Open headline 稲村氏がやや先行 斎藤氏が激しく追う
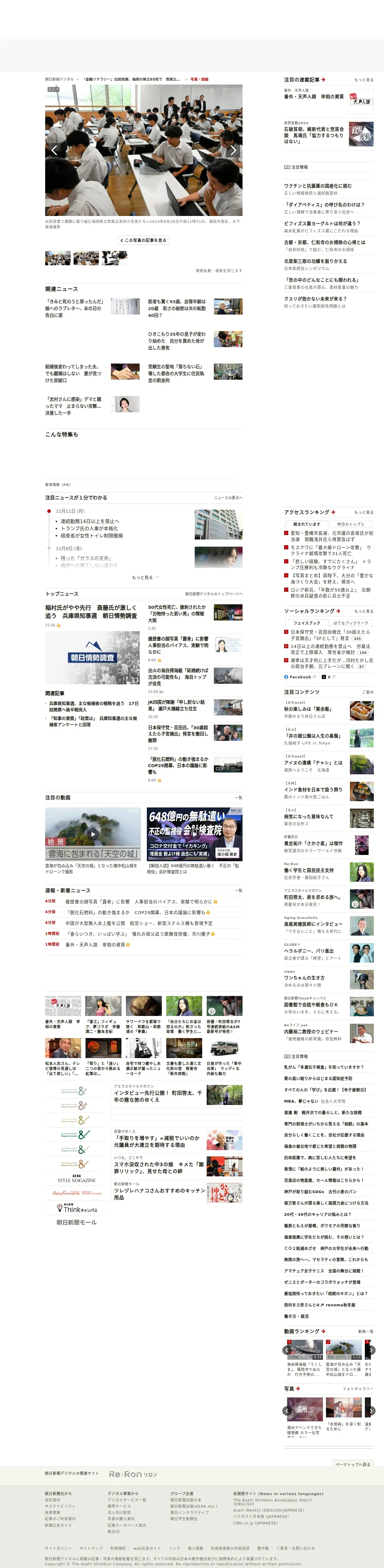 point(91,611)
